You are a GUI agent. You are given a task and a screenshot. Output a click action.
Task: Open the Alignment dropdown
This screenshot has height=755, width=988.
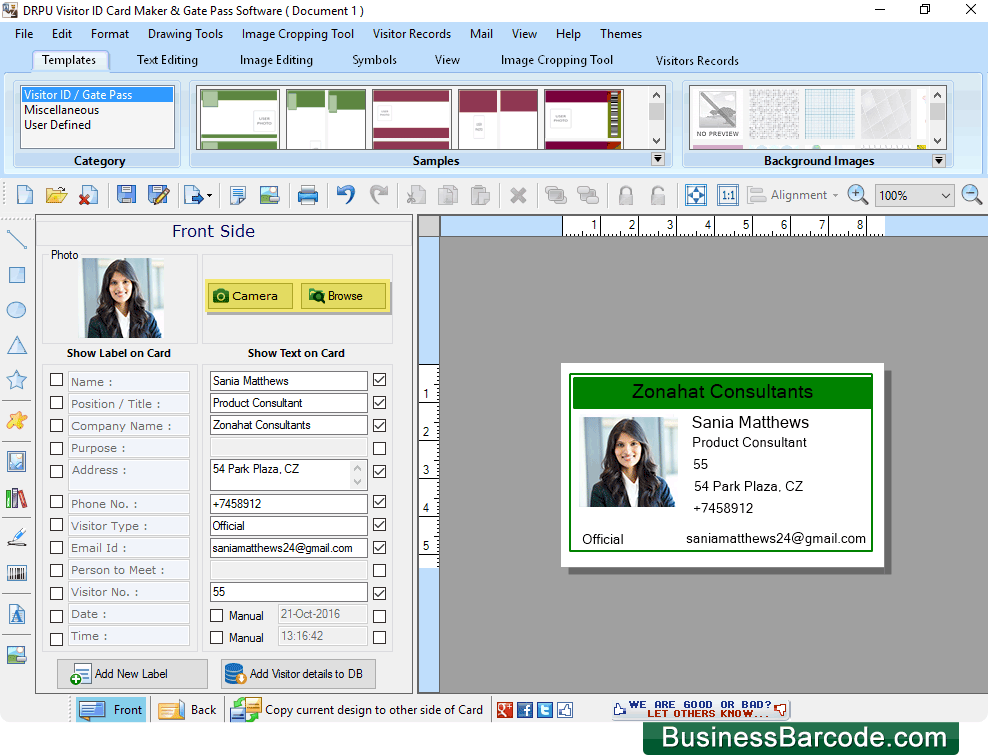796,194
